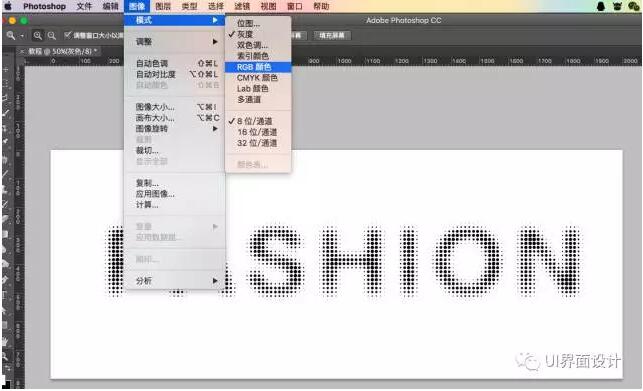Open the 图层 menu
Image resolution: width=643 pixels, height=391 pixels.
click(163, 6)
